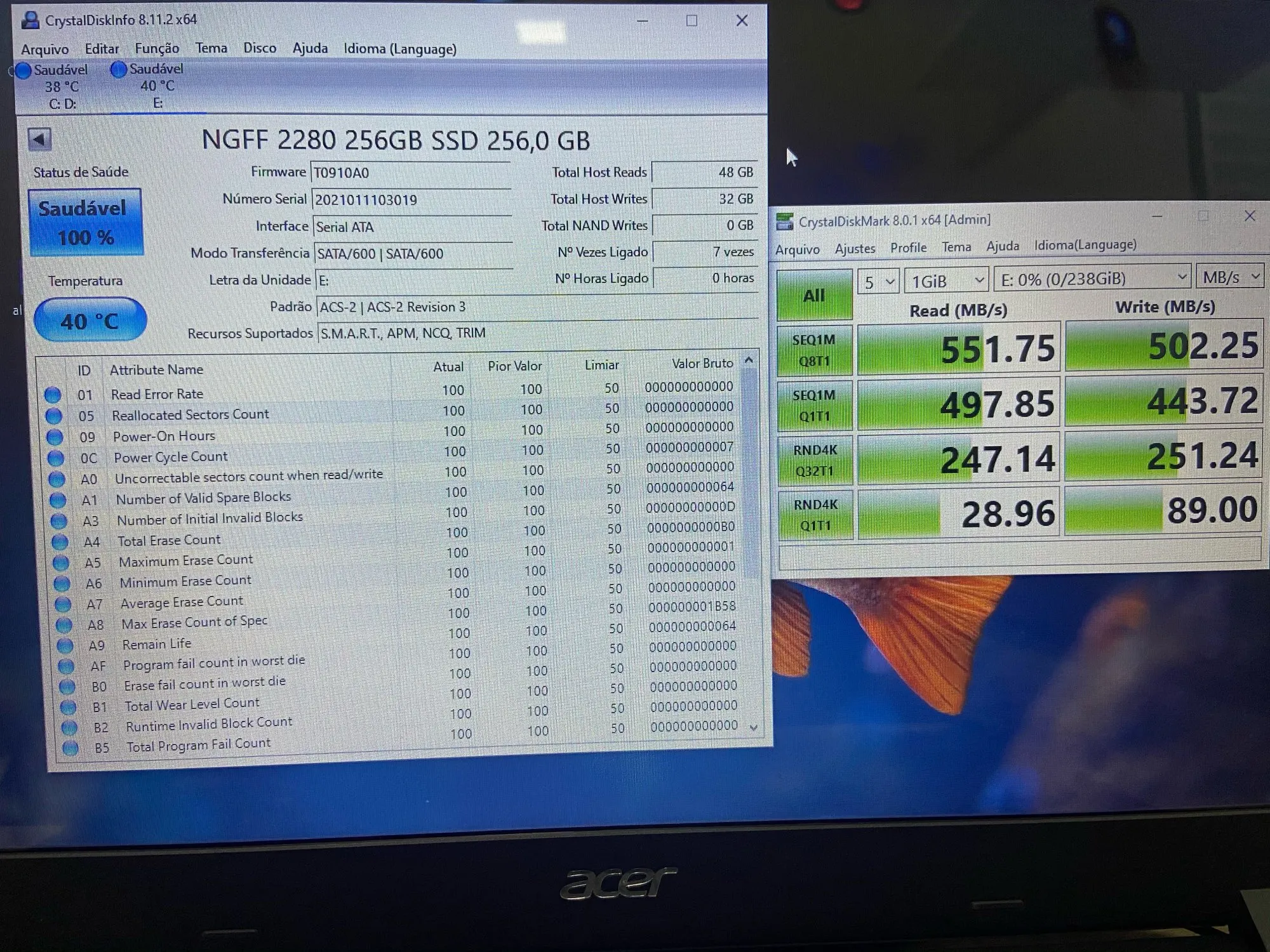Click the Total Erase Count status circle
The height and width of the screenshot is (952, 1270).
(x=60, y=542)
